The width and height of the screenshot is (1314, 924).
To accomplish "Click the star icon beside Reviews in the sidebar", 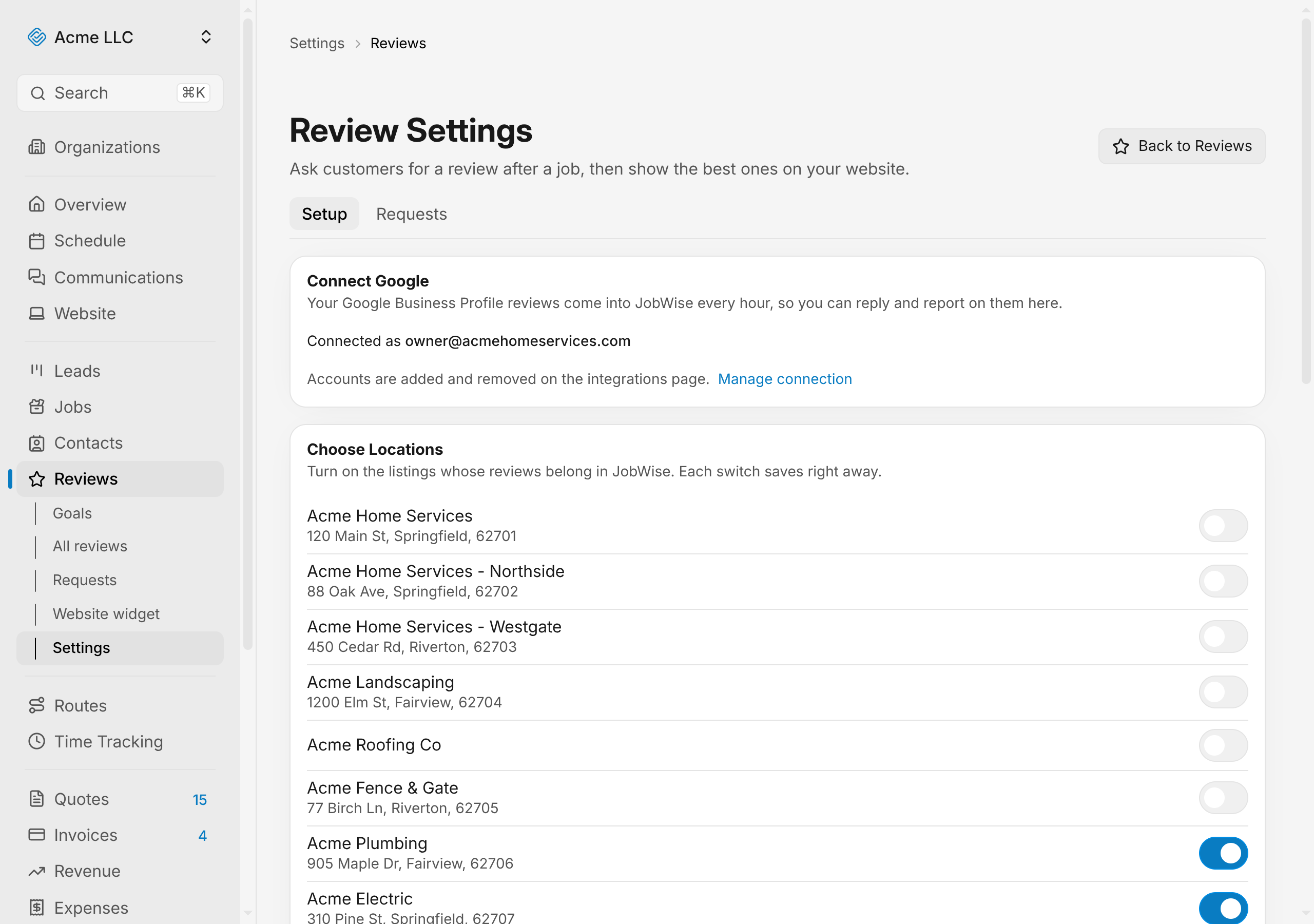I will [x=36, y=478].
